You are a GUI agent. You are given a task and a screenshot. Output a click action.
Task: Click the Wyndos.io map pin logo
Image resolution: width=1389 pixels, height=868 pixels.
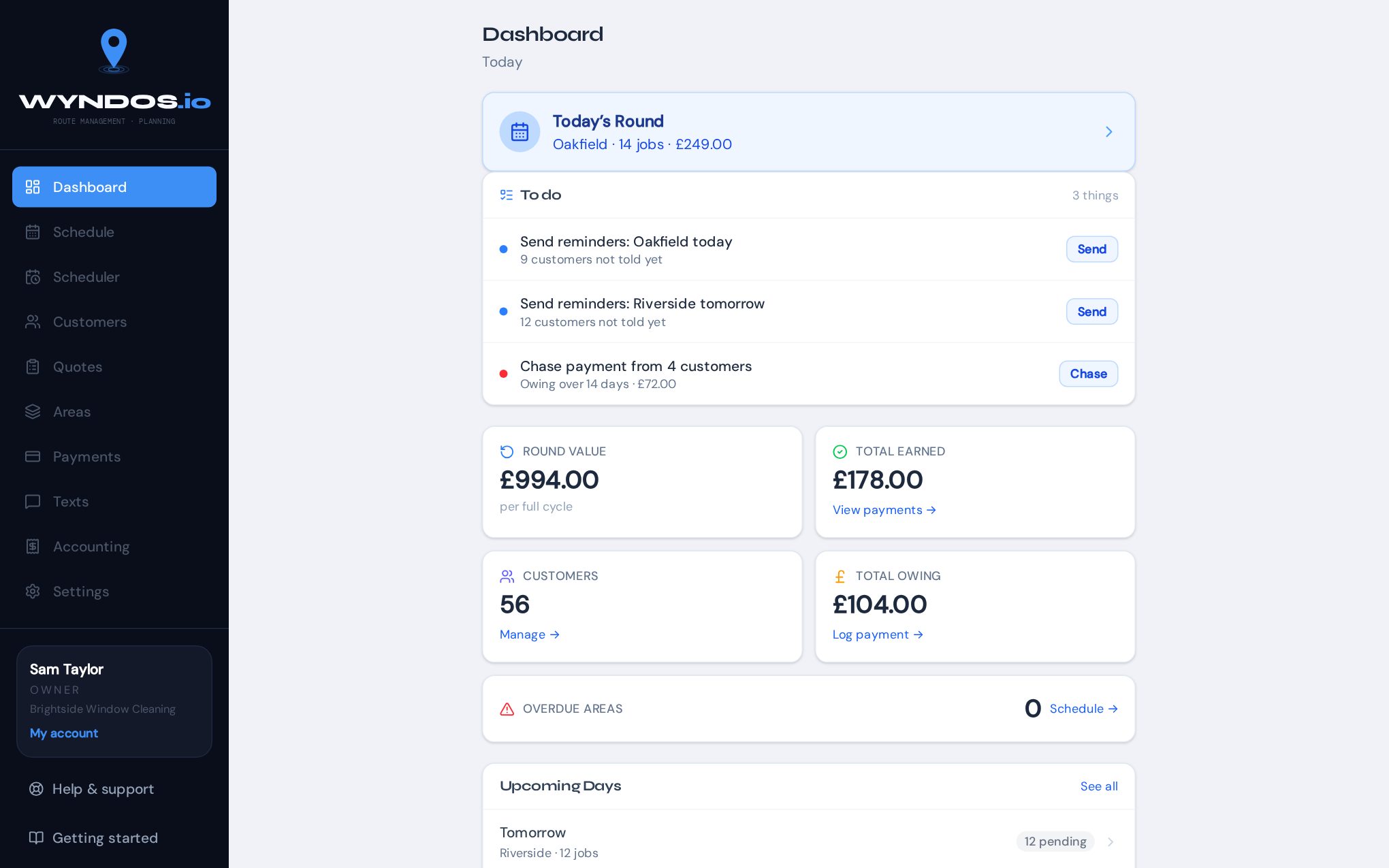(114, 50)
